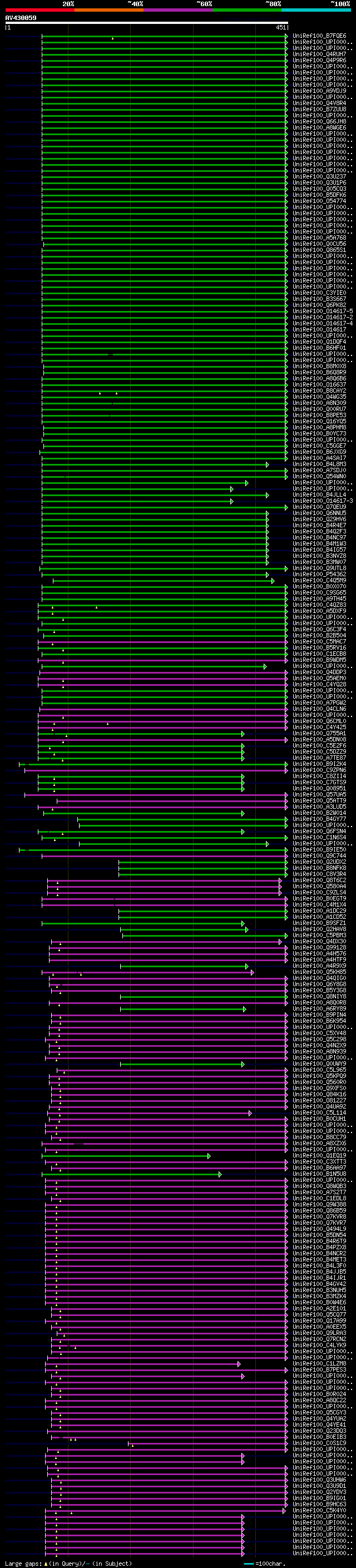Select the UniRef100_O54774 label
The image size is (356, 1568).
(x=319, y=201)
